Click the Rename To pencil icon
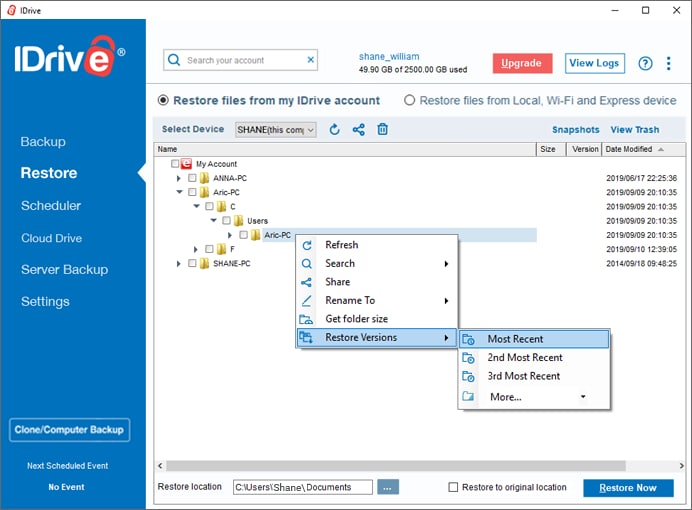The height and width of the screenshot is (510, 692). [x=306, y=301]
